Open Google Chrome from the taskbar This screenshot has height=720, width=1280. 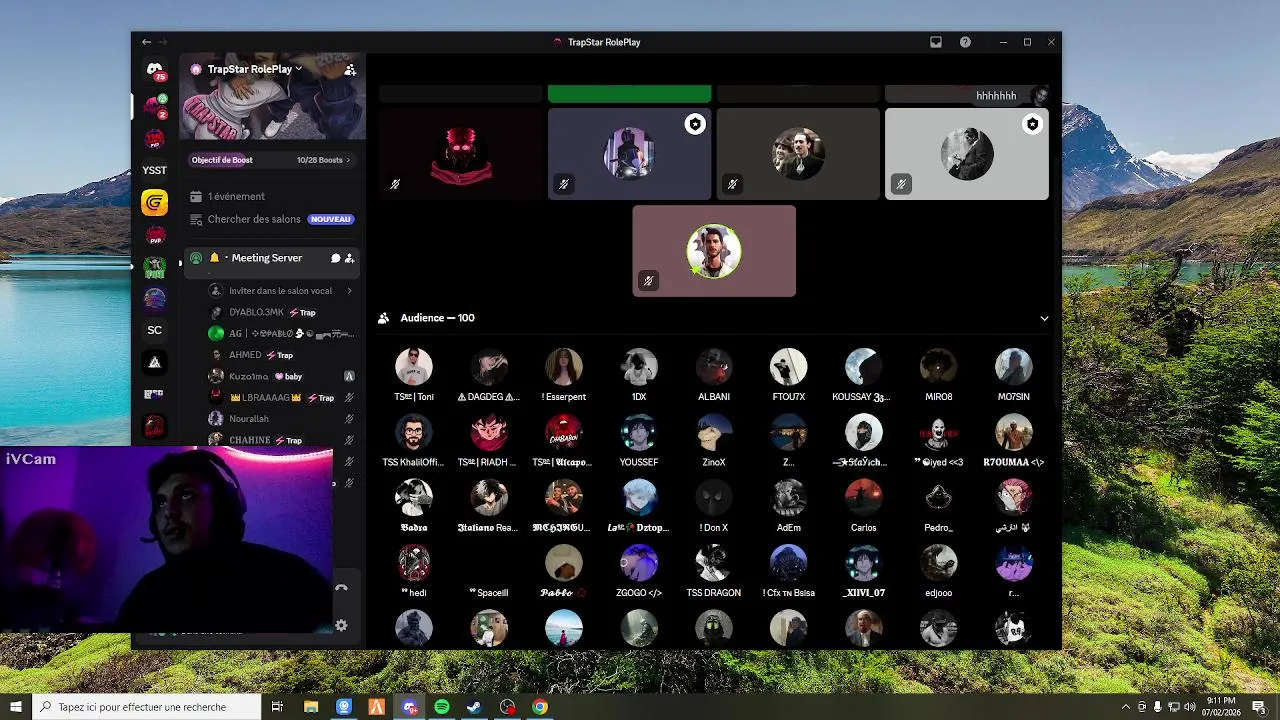click(x=540, y=707)
